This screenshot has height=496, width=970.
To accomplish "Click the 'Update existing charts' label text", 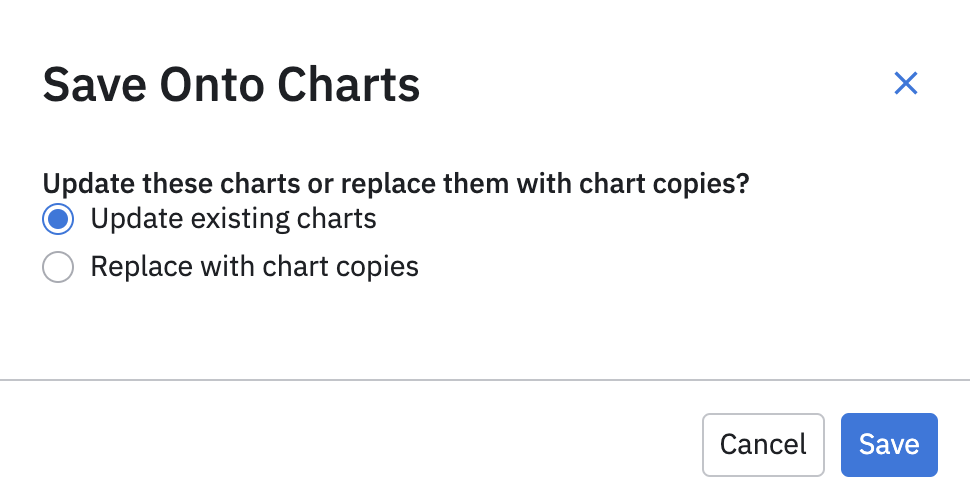I will (x=233, y=218).
